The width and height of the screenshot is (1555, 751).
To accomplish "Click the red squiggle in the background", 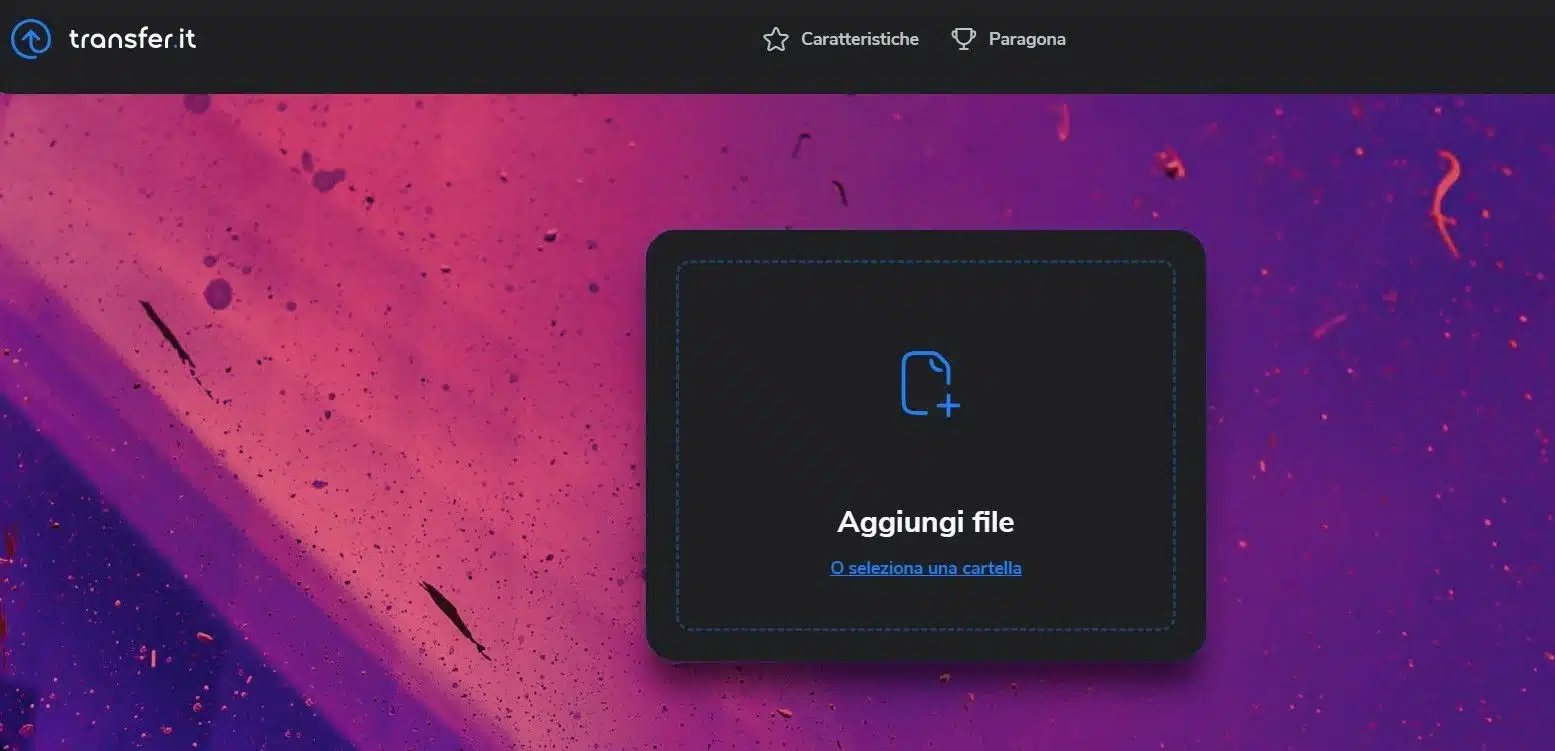I will (1444, 200).
